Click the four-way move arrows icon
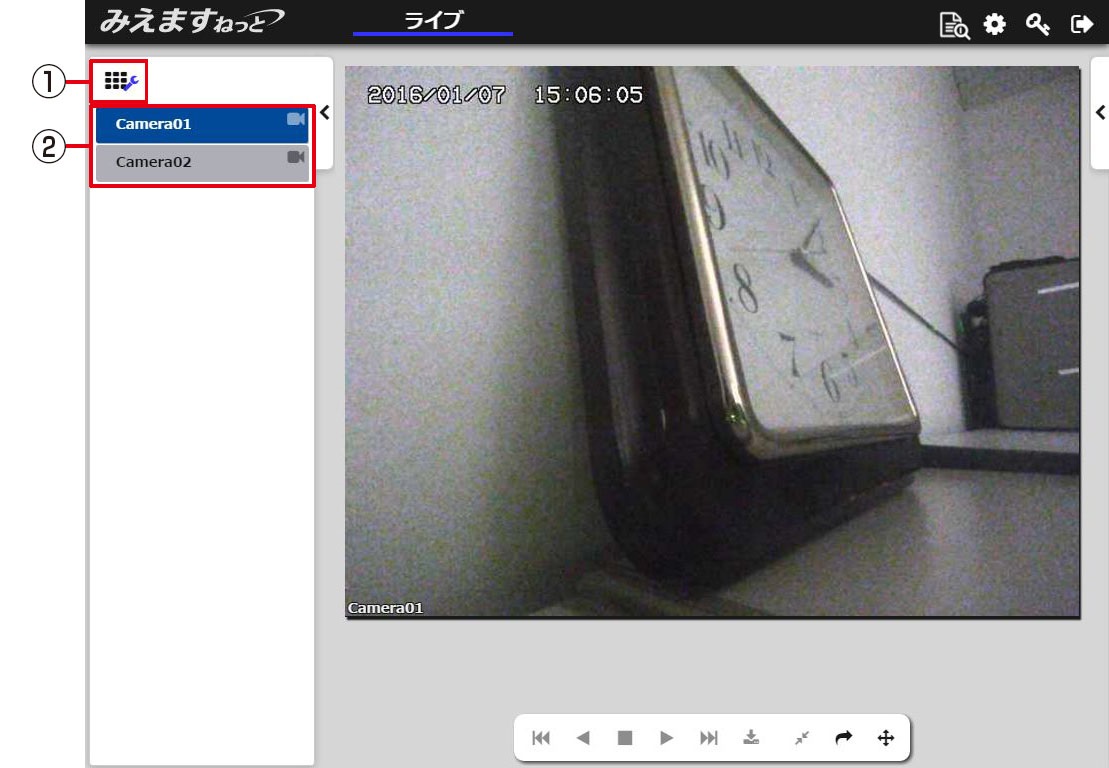Image resolution: width=1109 pixels, height=768 pixels. (x=885, y=738)
